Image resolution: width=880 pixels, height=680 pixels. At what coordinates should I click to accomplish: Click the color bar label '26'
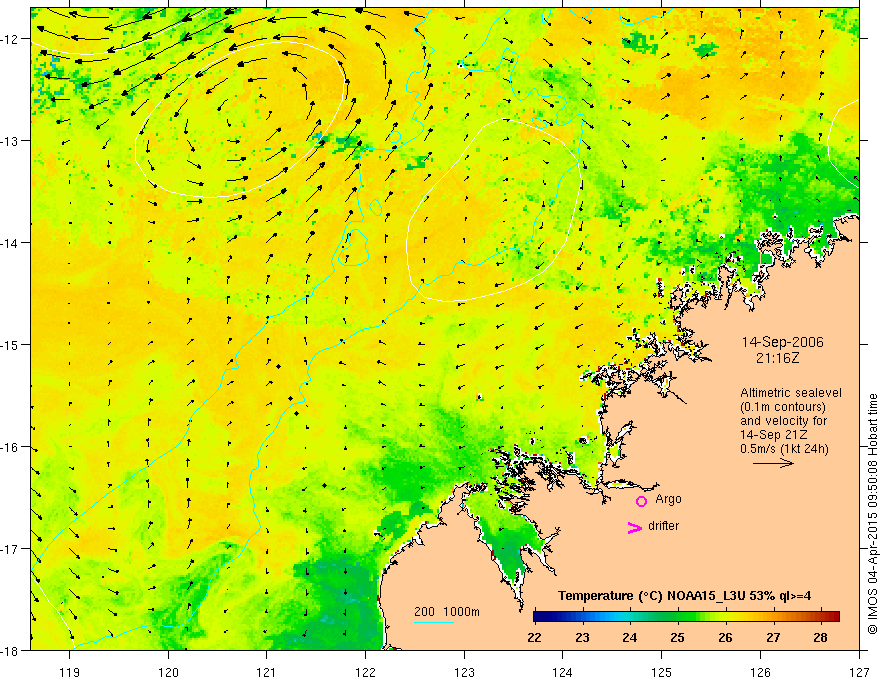click(725, 638)
